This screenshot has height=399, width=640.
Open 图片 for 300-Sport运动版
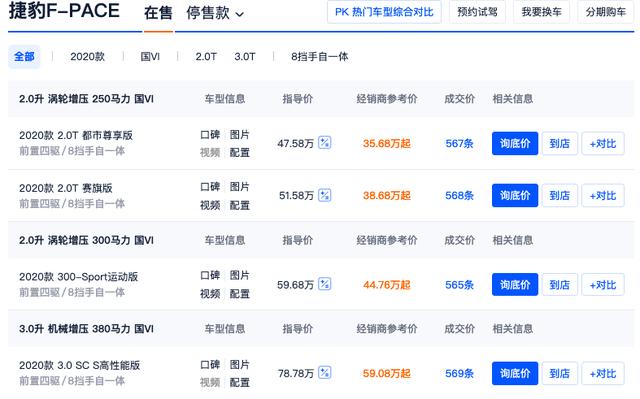coord(240,275)
